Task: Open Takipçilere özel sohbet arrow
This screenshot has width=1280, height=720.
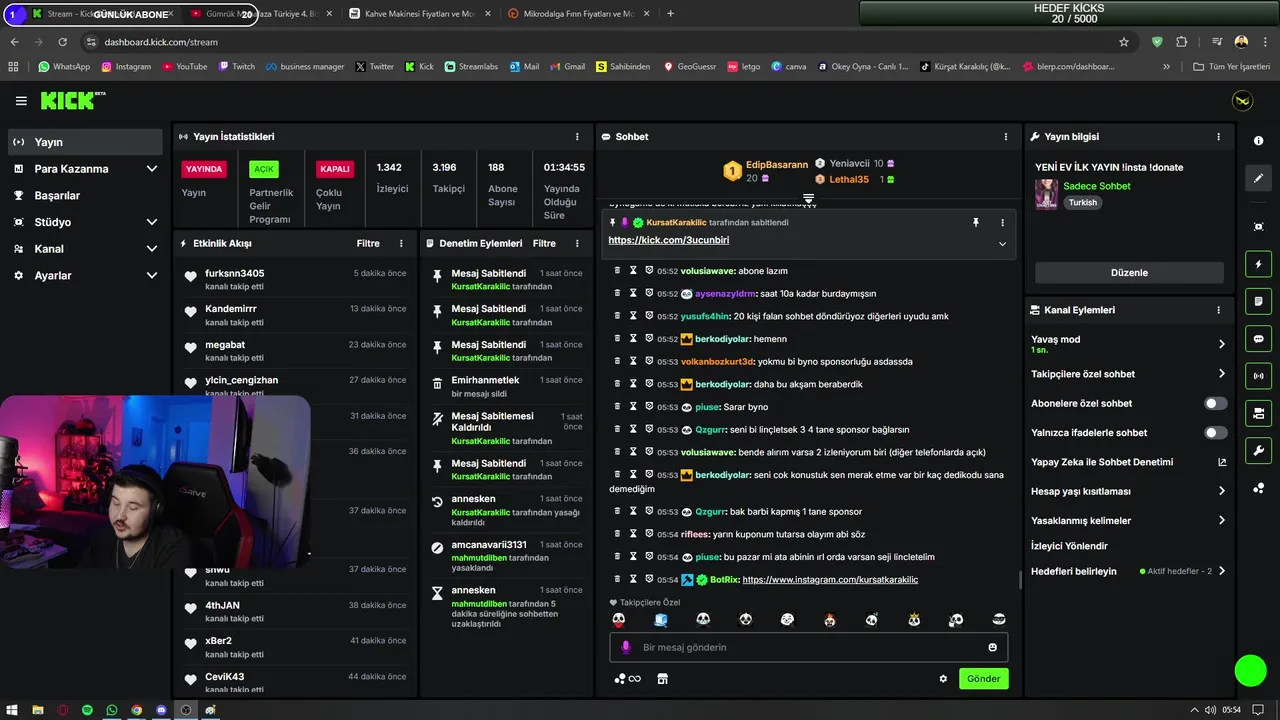Action: pos(1221,374)
